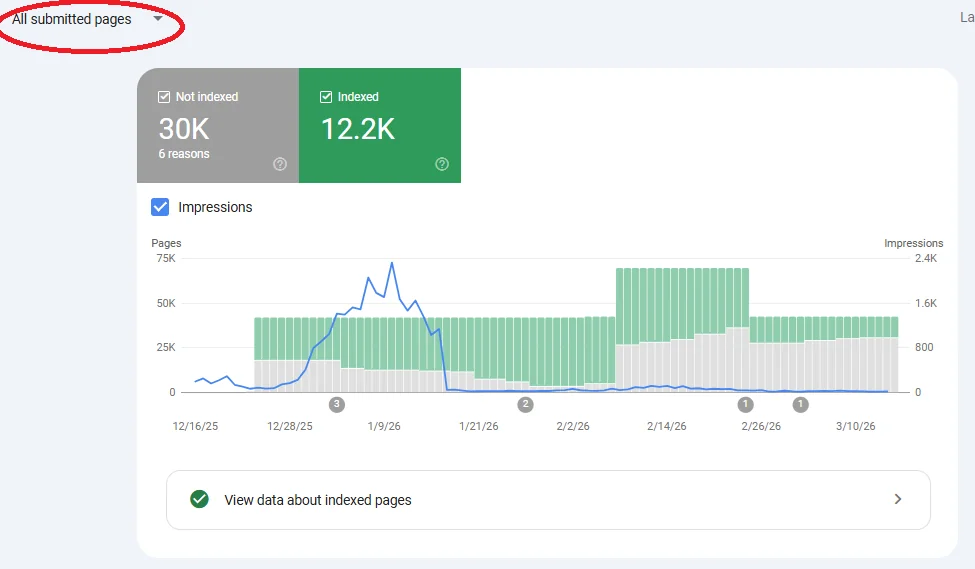Select the Not indexed 30K tab card

pyautogui.click(x=218, y=126)
